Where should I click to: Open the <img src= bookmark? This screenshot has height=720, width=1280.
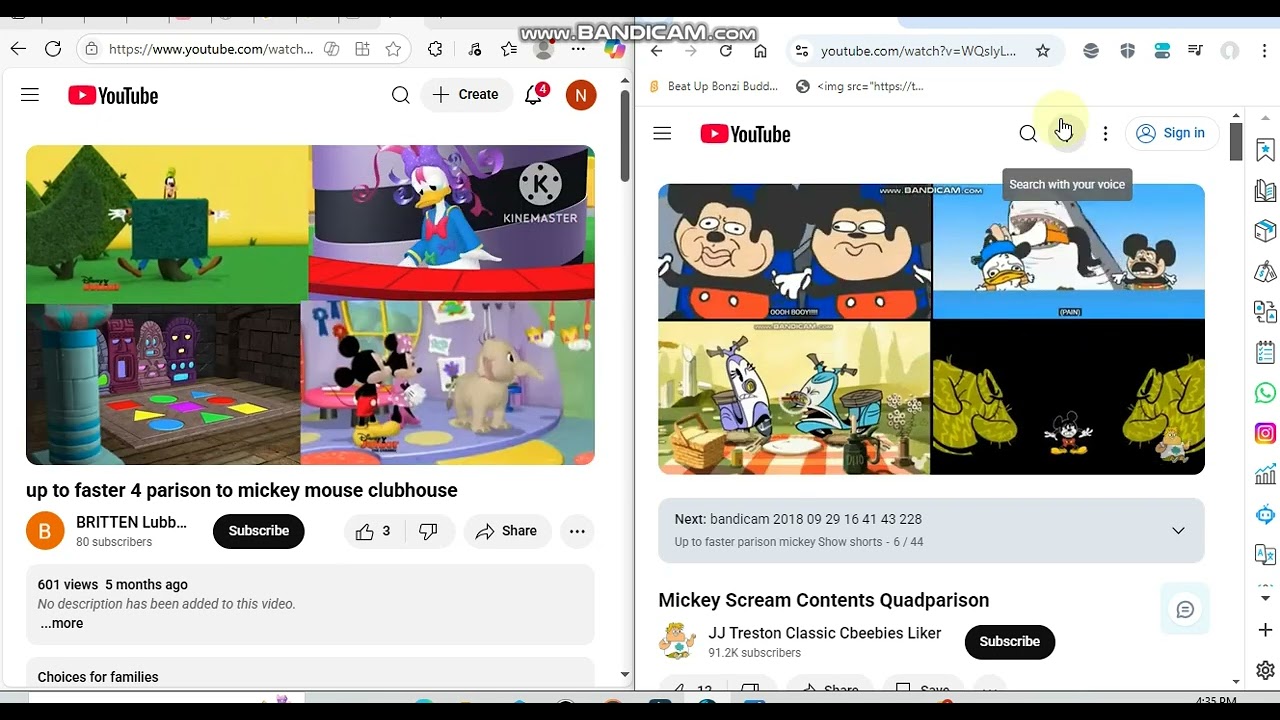(860, 86)
